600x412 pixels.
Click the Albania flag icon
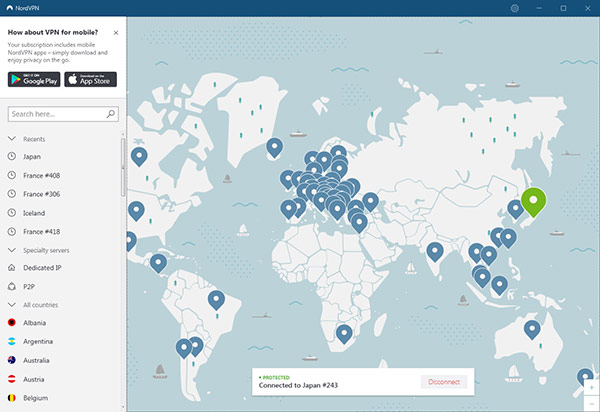[x=12, y=322]
